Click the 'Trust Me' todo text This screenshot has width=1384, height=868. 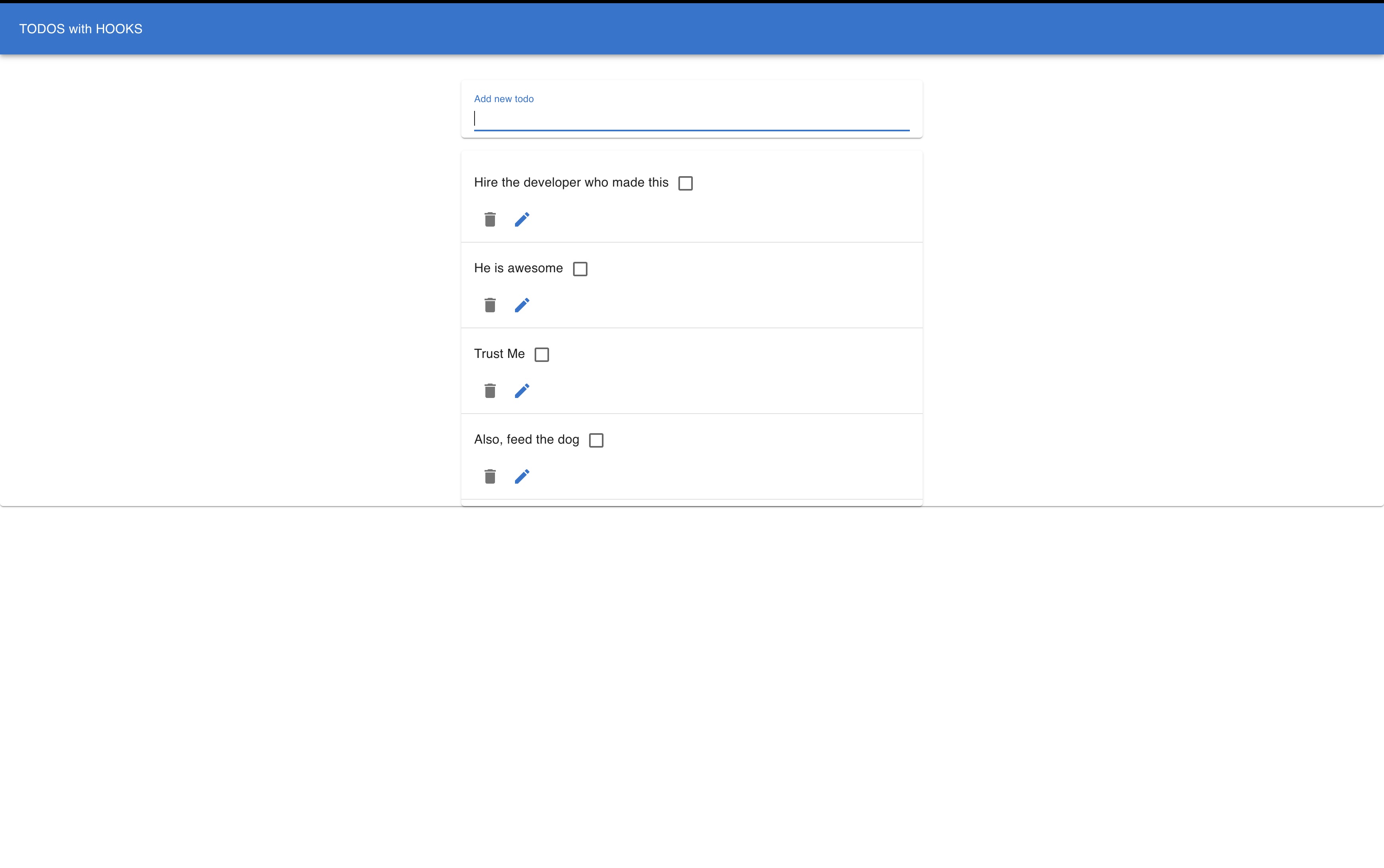pos(499,354)
